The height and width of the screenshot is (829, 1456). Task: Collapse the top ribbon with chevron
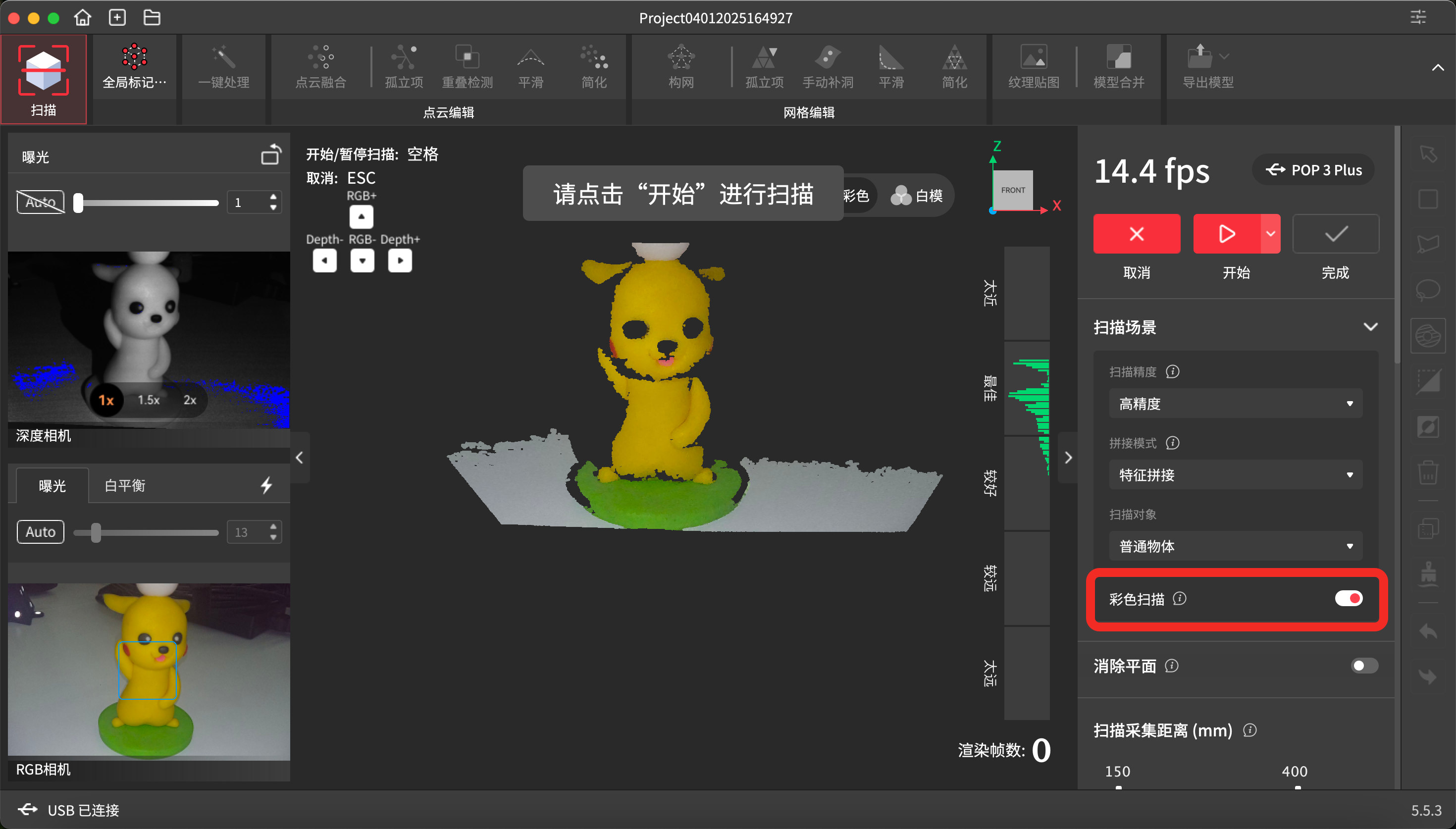pos(1438,68)
